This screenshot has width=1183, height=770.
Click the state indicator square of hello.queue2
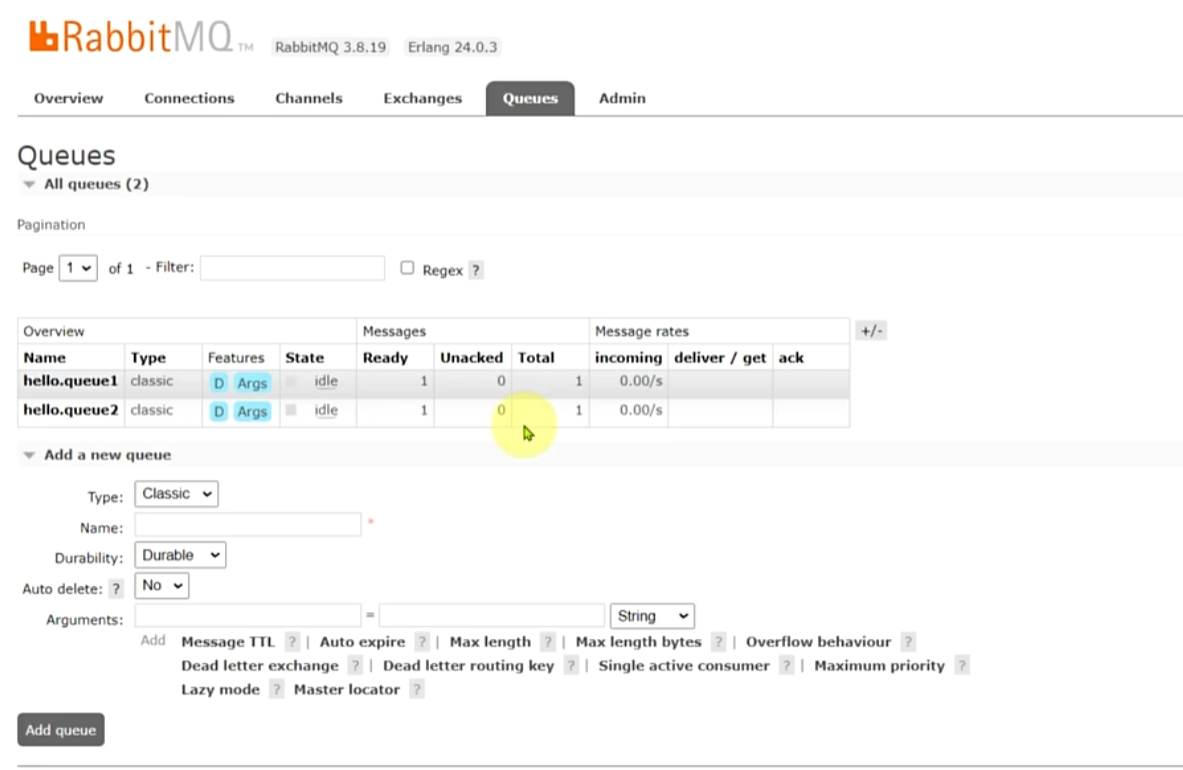[291, 410]
